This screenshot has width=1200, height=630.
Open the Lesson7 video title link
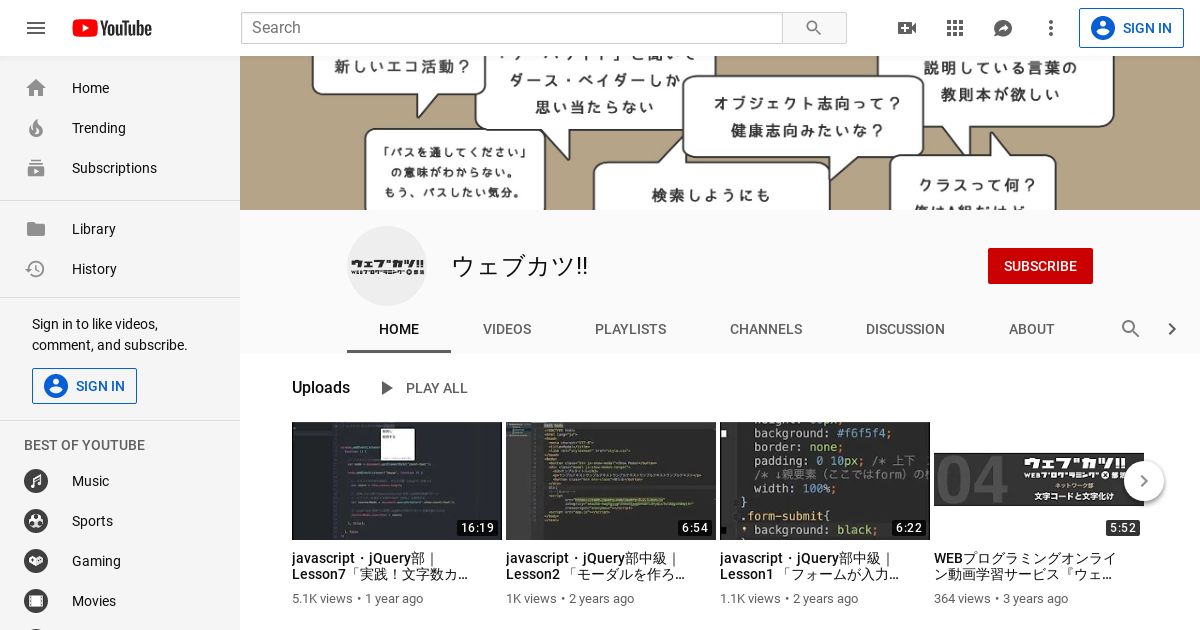[x=381, y=566]
